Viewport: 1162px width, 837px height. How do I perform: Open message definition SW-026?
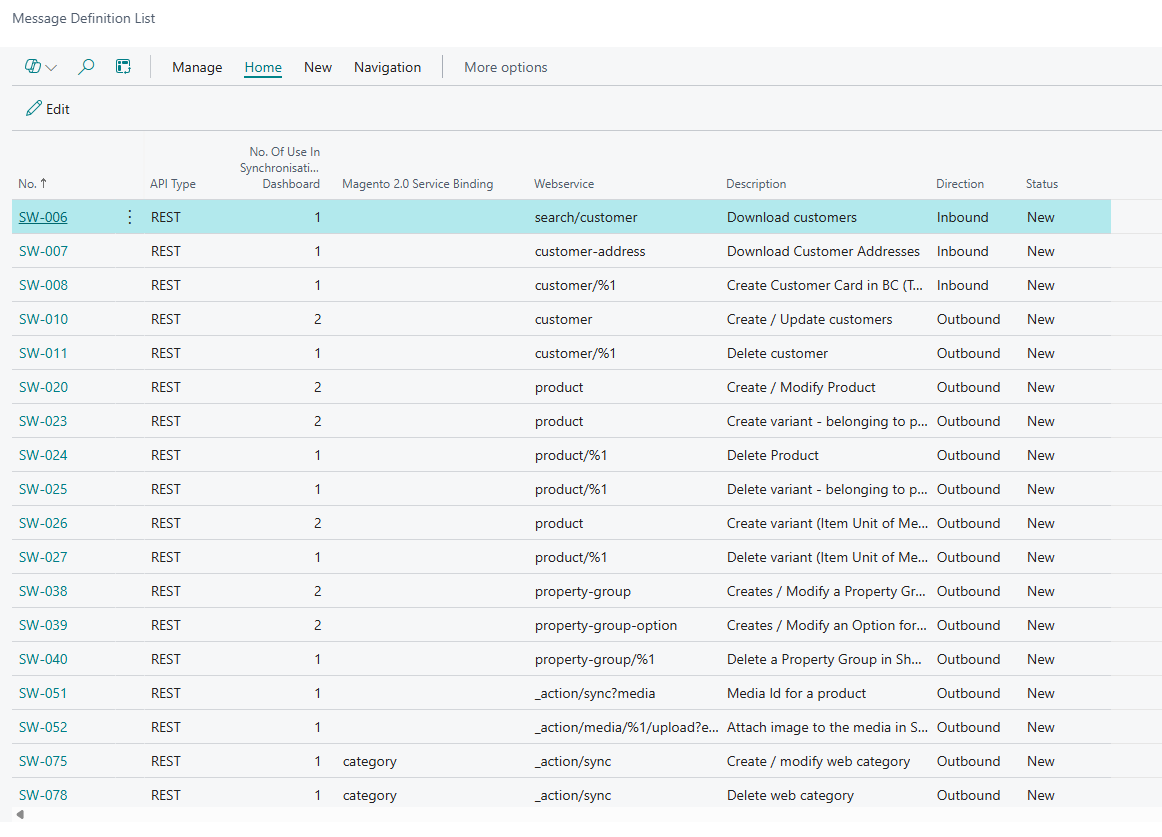pos(43,523)
